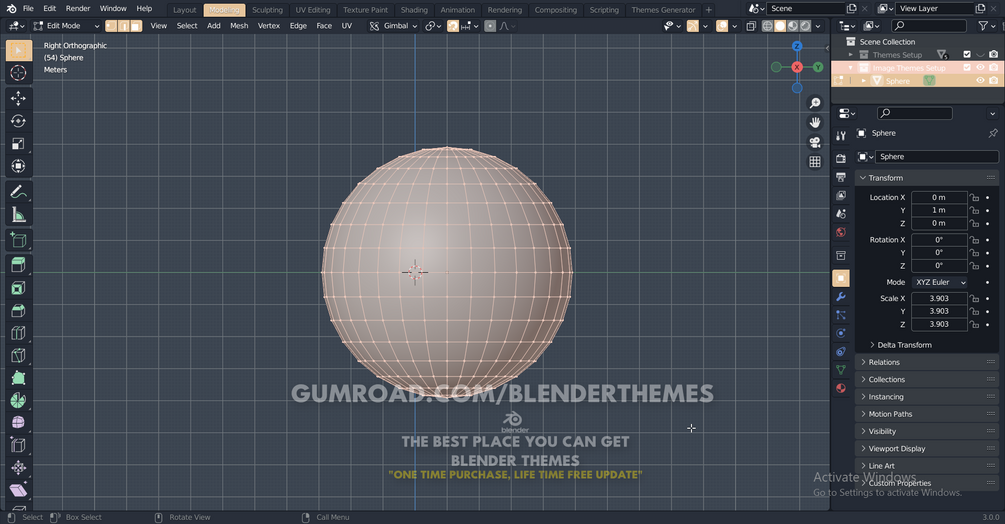Click the Zoom viewport gizmo icon

(x=815, y=103)
